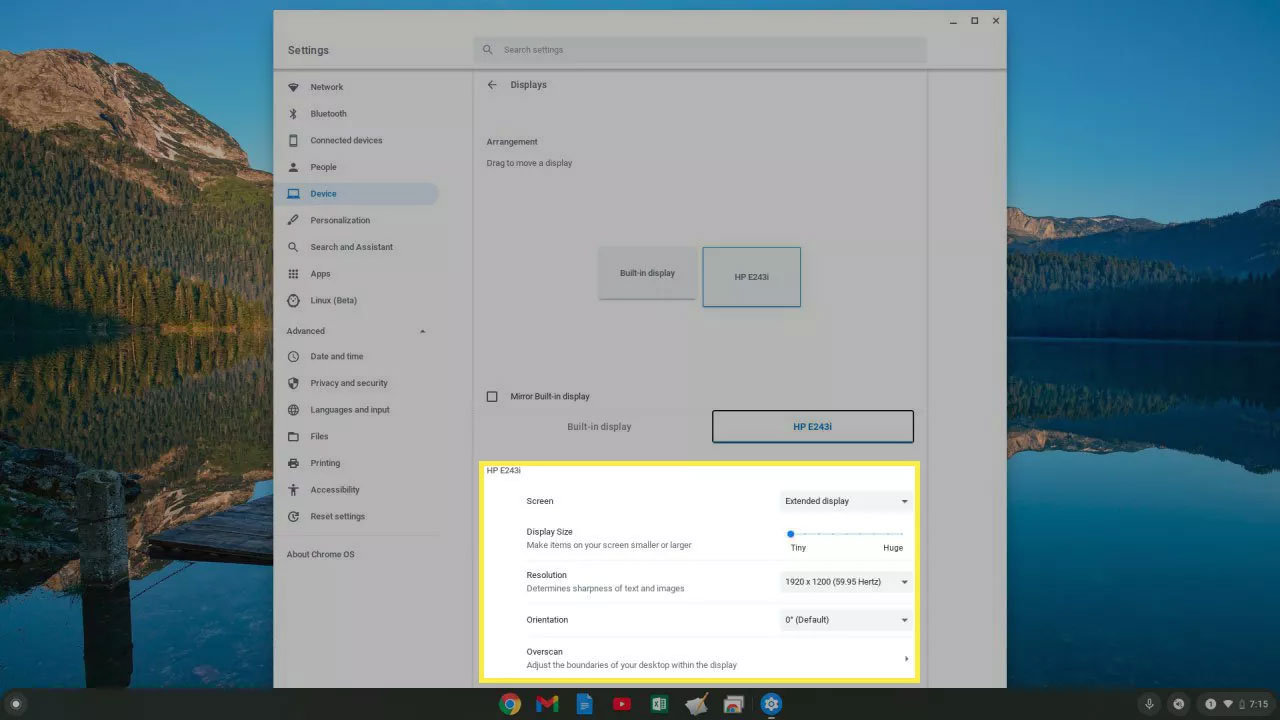This screenshot has height=720, width=1280.
Task: Click the Apps grid icon
Action: tap(293, 274)
